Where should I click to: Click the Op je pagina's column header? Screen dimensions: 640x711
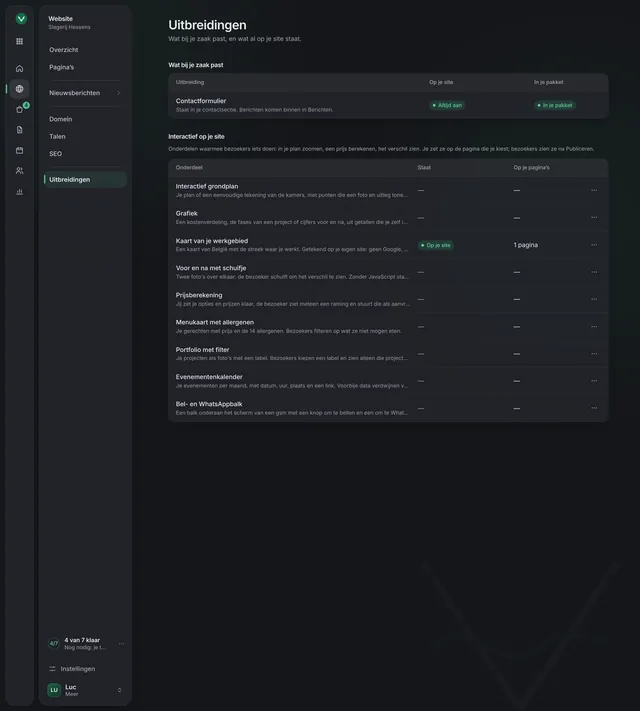click(x=532, y=168)
